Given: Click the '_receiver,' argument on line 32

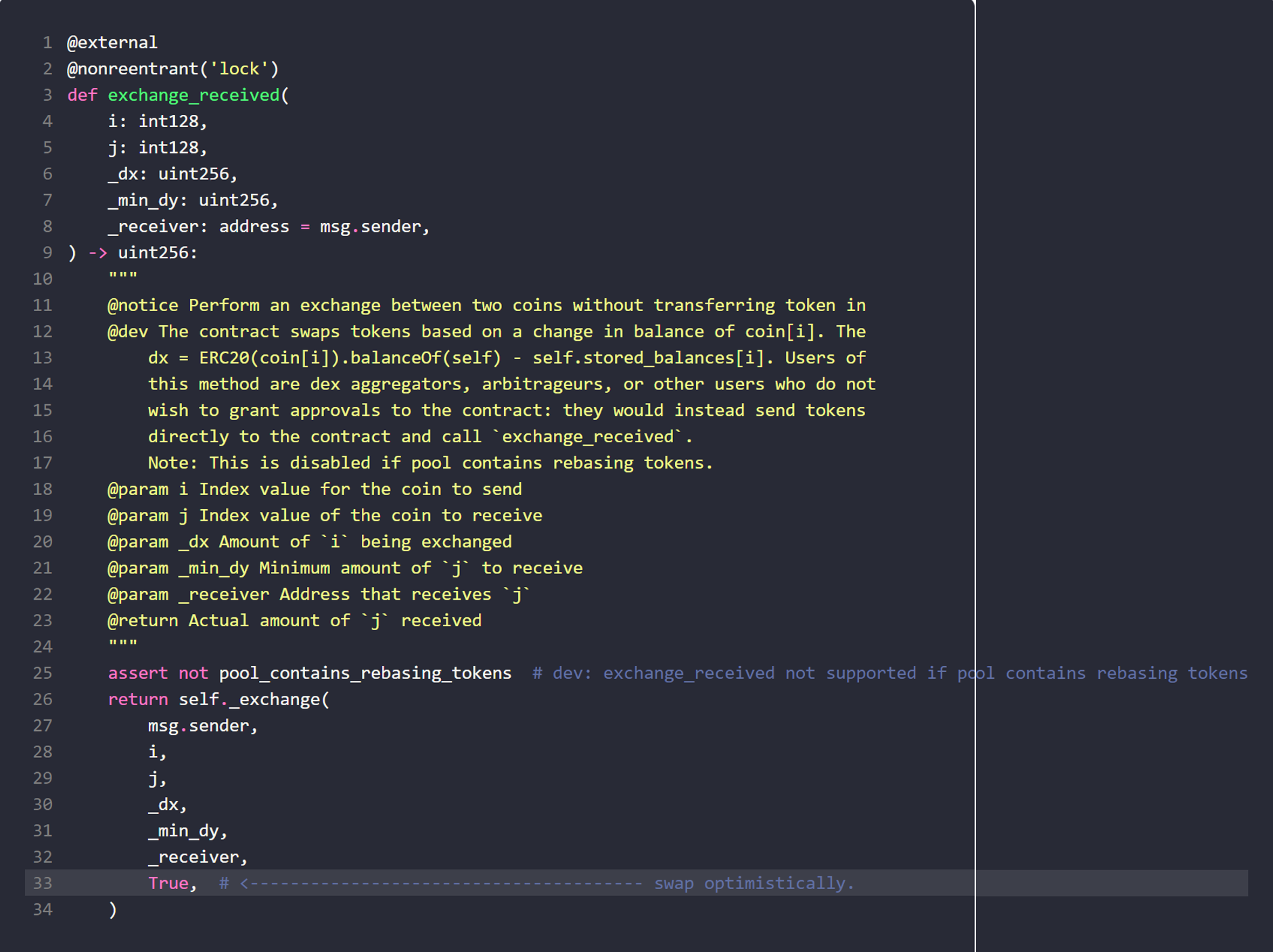Looking at the screenshot, I should pyautogui.click(x=198, y=857).
